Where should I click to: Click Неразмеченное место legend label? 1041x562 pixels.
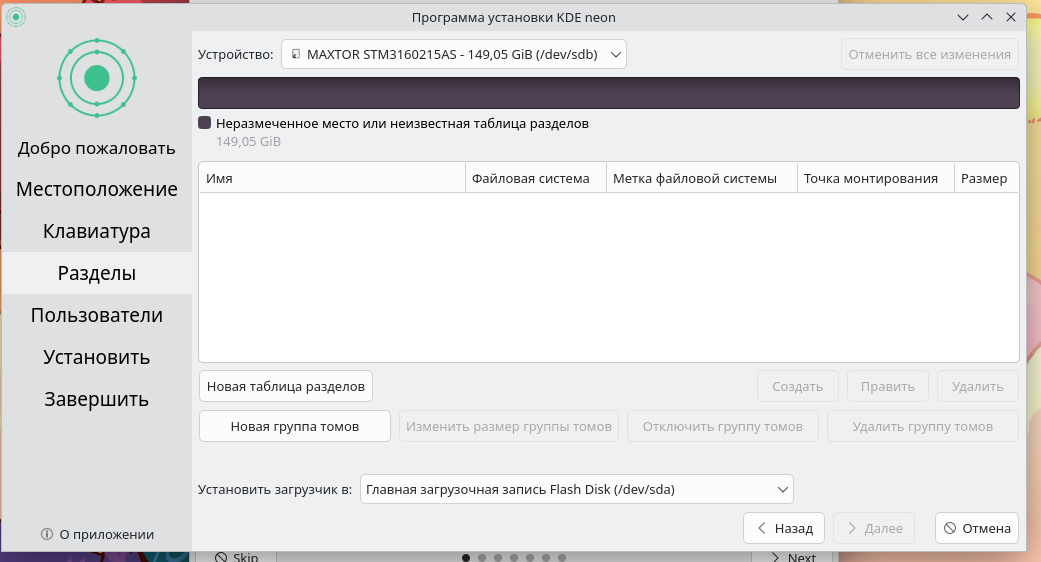[402, 123]
